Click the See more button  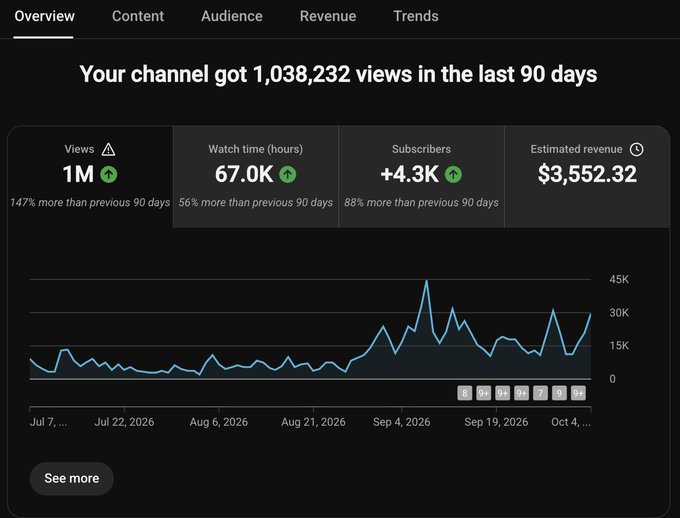[x=72, y=478]
